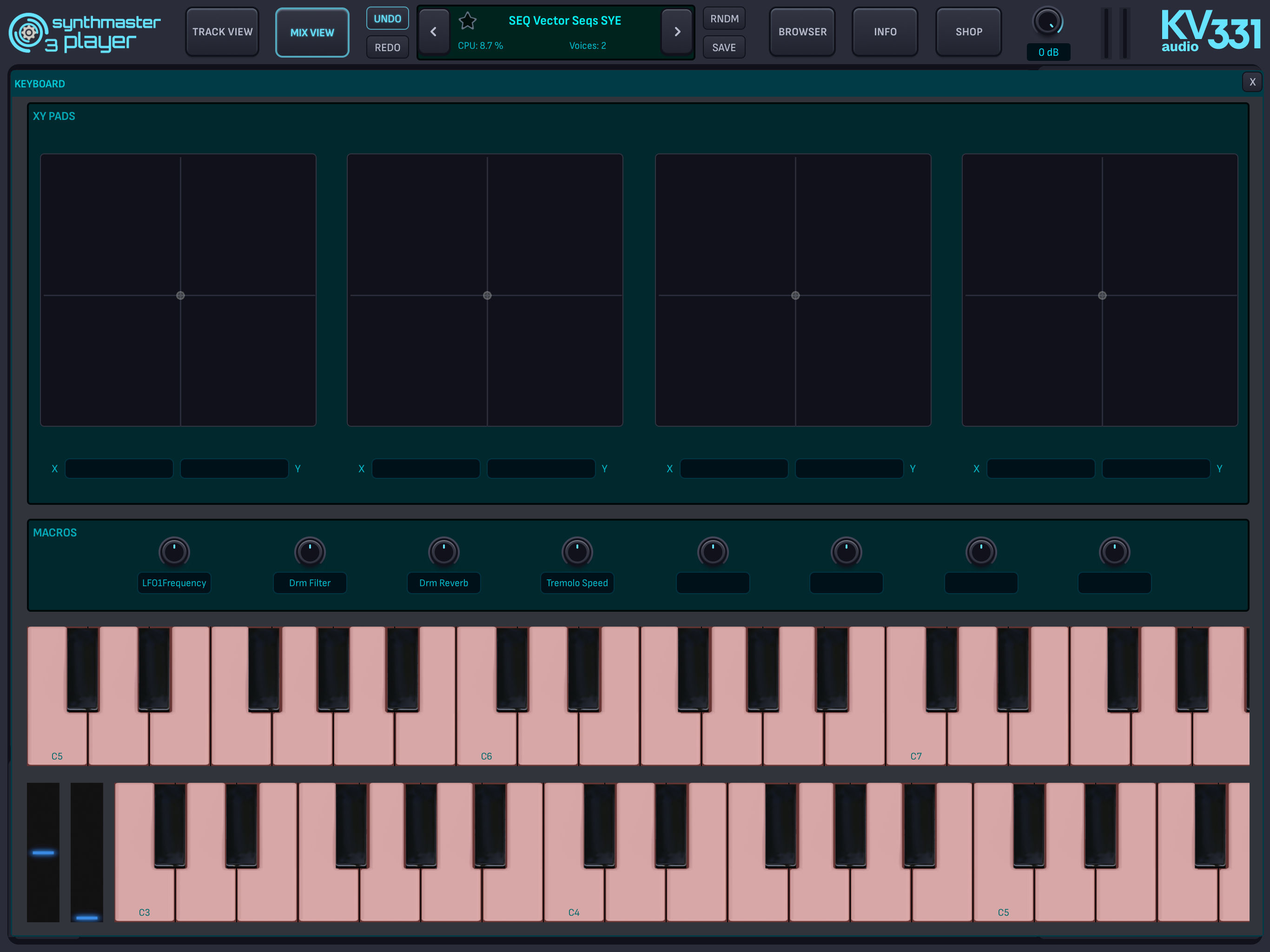Click the second XY pad handle
The width and height of the screenshot is (1270, 952).
[x=487, y=295]
